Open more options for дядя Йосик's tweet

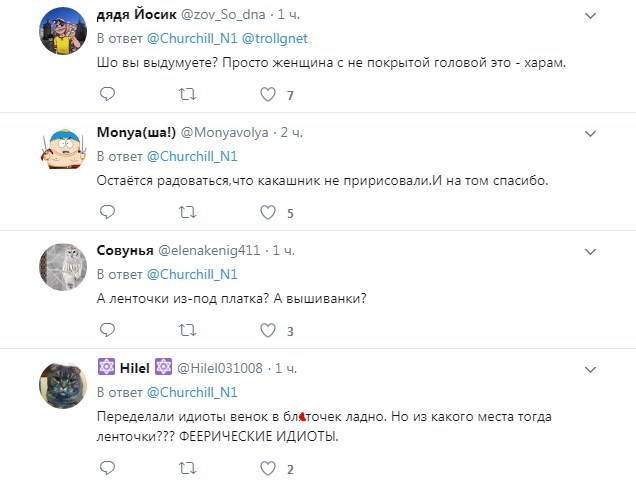(590, 16)
